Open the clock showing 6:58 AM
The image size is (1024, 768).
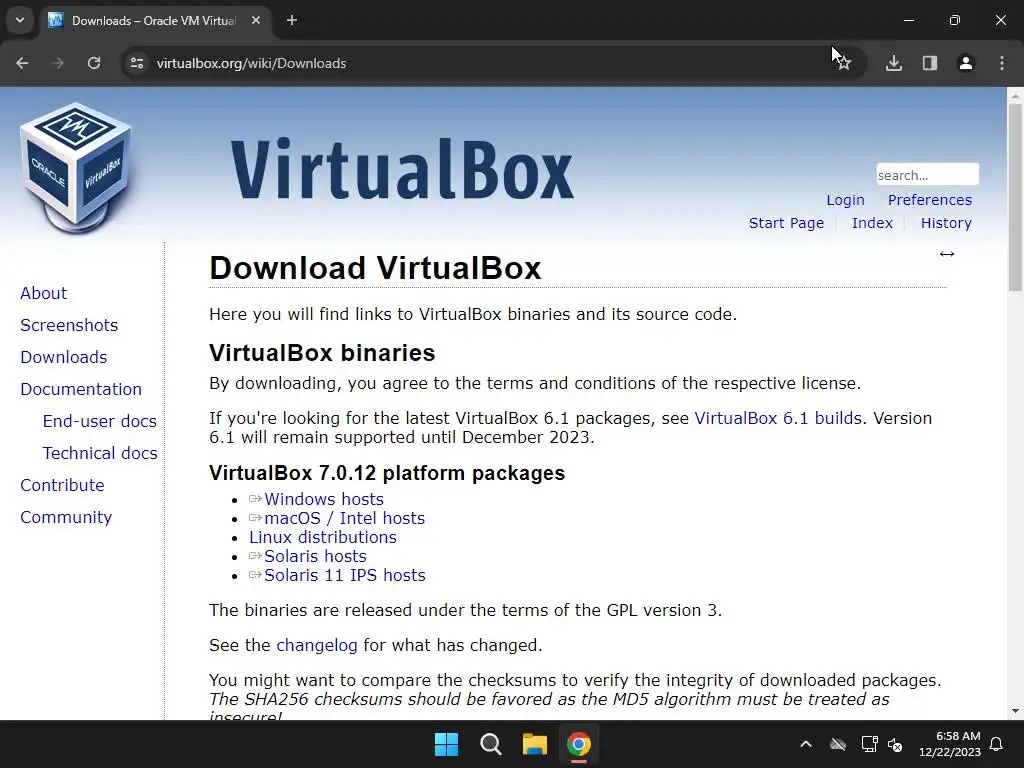pos(950,744)
